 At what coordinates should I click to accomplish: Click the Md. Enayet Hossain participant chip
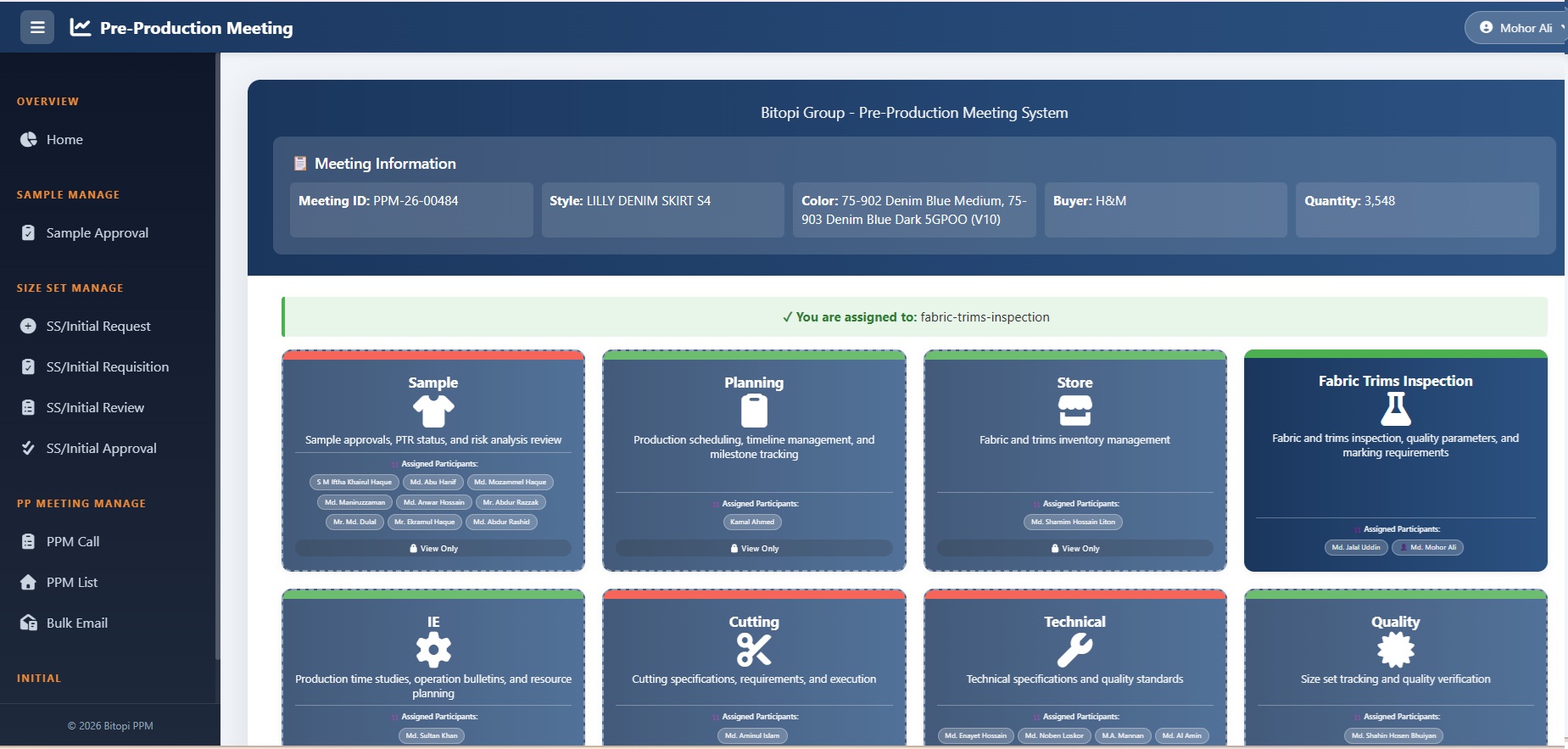[975, 735]
